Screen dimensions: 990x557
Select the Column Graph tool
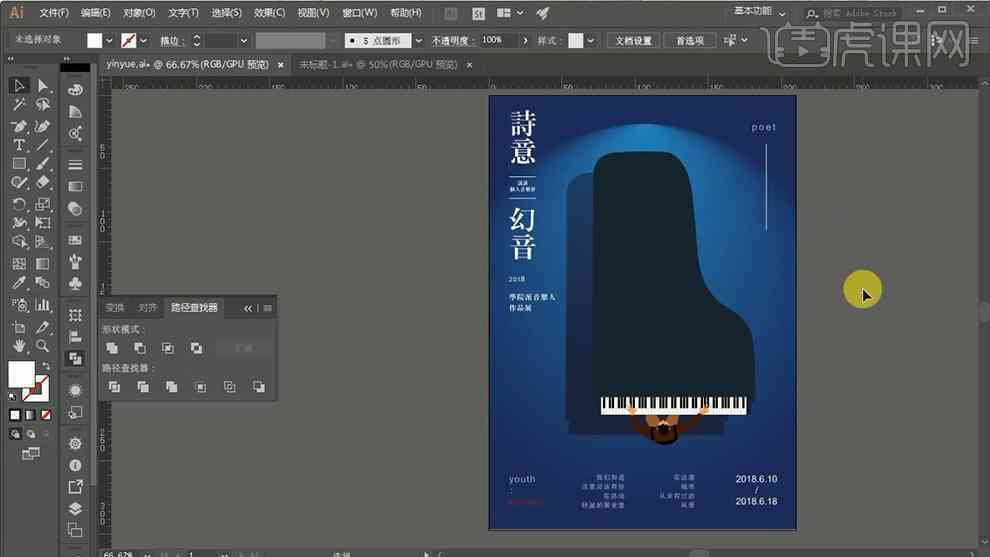[42, 305]
